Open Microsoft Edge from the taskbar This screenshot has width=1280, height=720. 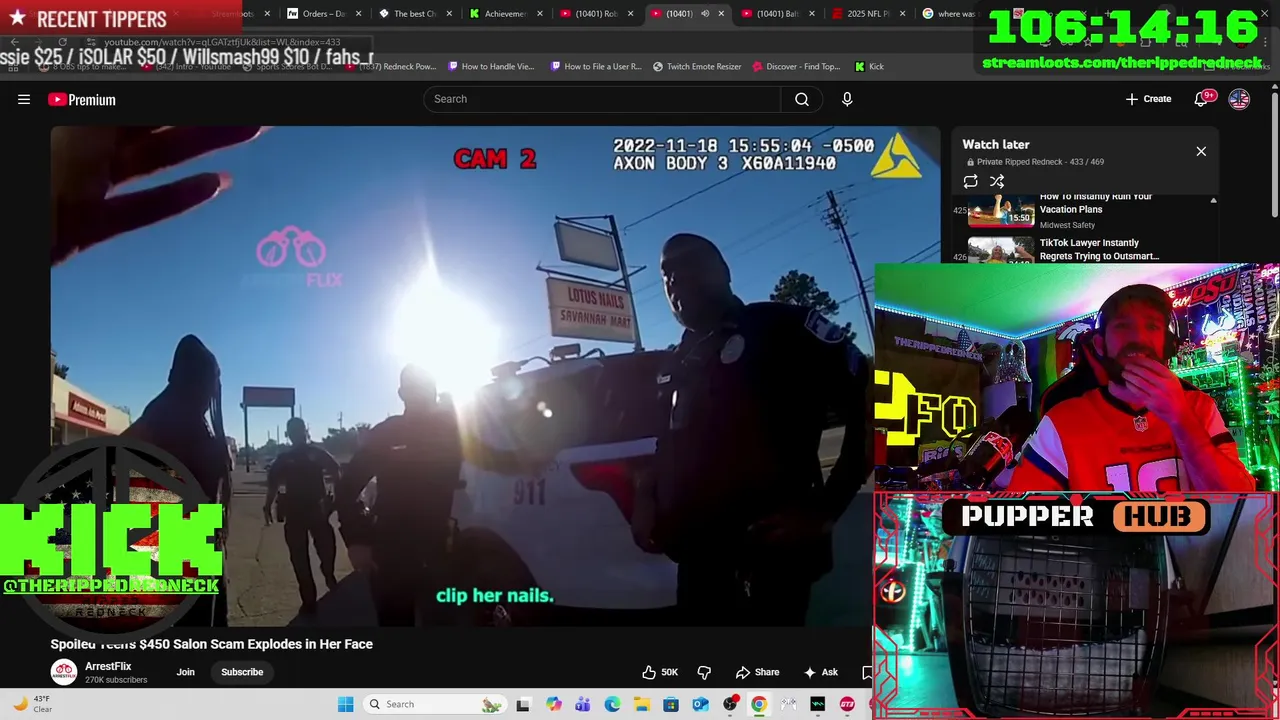point(612,704)
